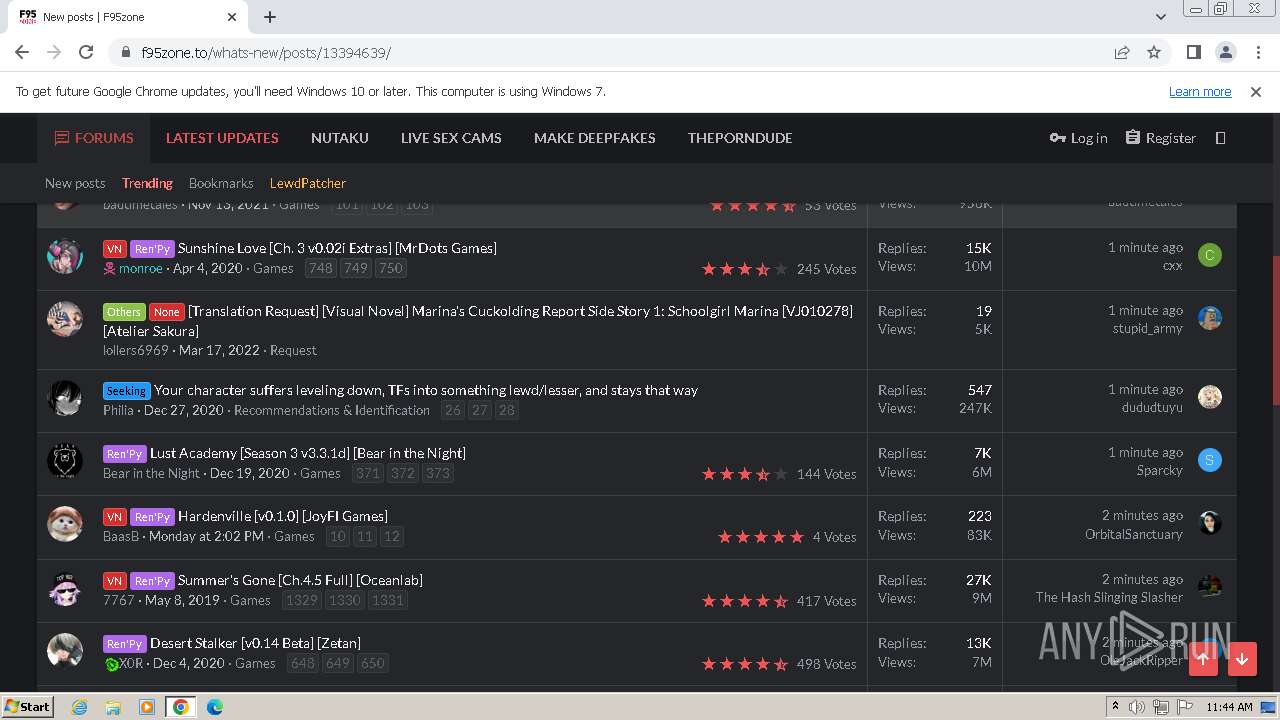Image resolution: width=1280 pixels, height=720 pixels.
Task: Open user cxx green avatar icon
Action: click(x=1209, y=255)
